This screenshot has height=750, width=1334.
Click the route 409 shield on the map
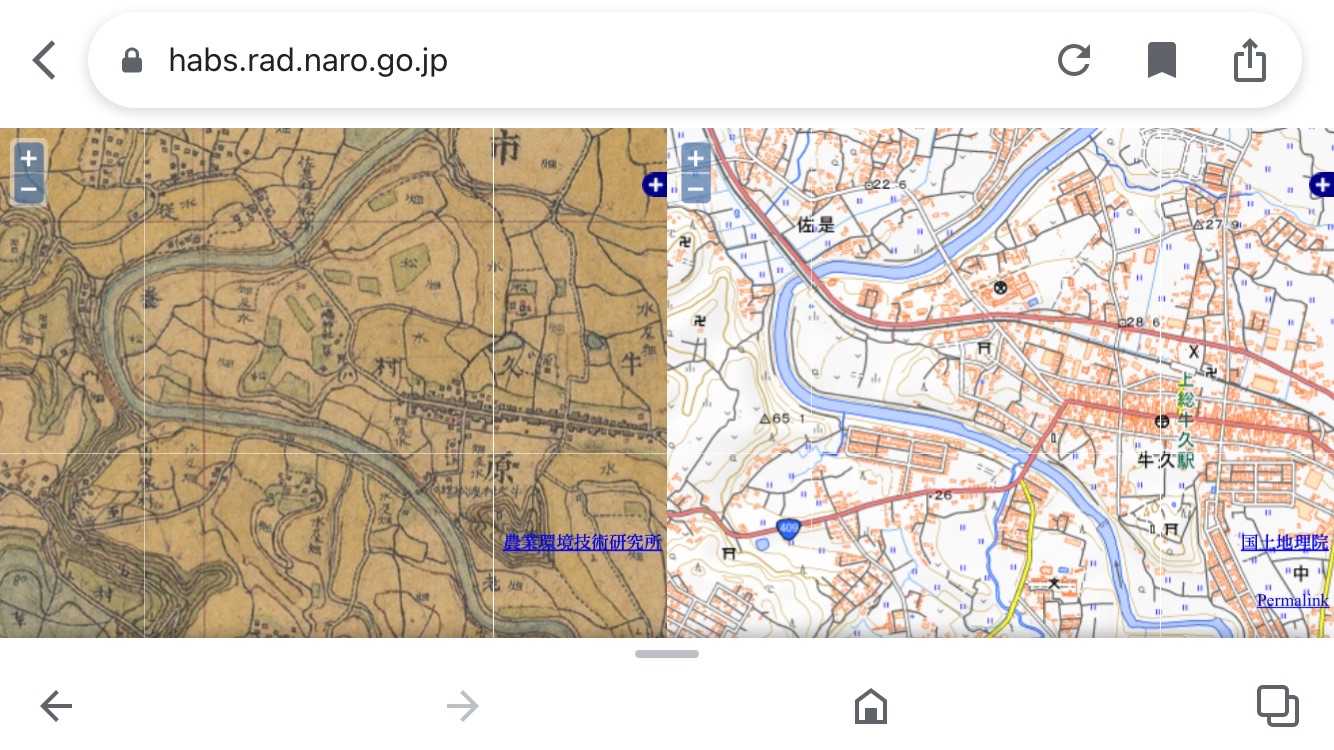point(790,528)
